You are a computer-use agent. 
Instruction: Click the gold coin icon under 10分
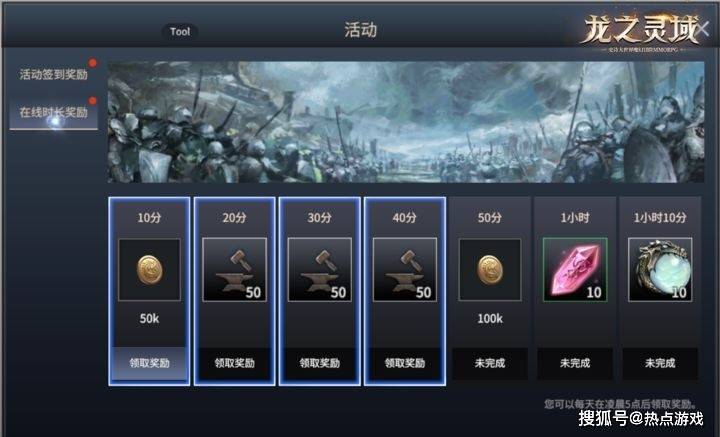[x=149, y=269]
